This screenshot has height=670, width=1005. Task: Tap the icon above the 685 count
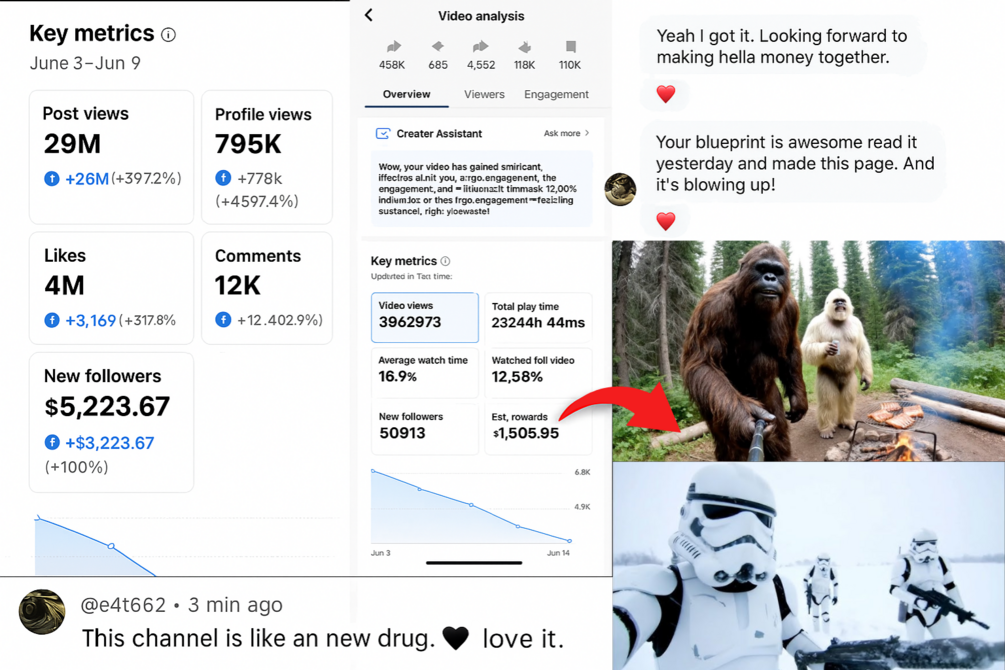[438, 46]
